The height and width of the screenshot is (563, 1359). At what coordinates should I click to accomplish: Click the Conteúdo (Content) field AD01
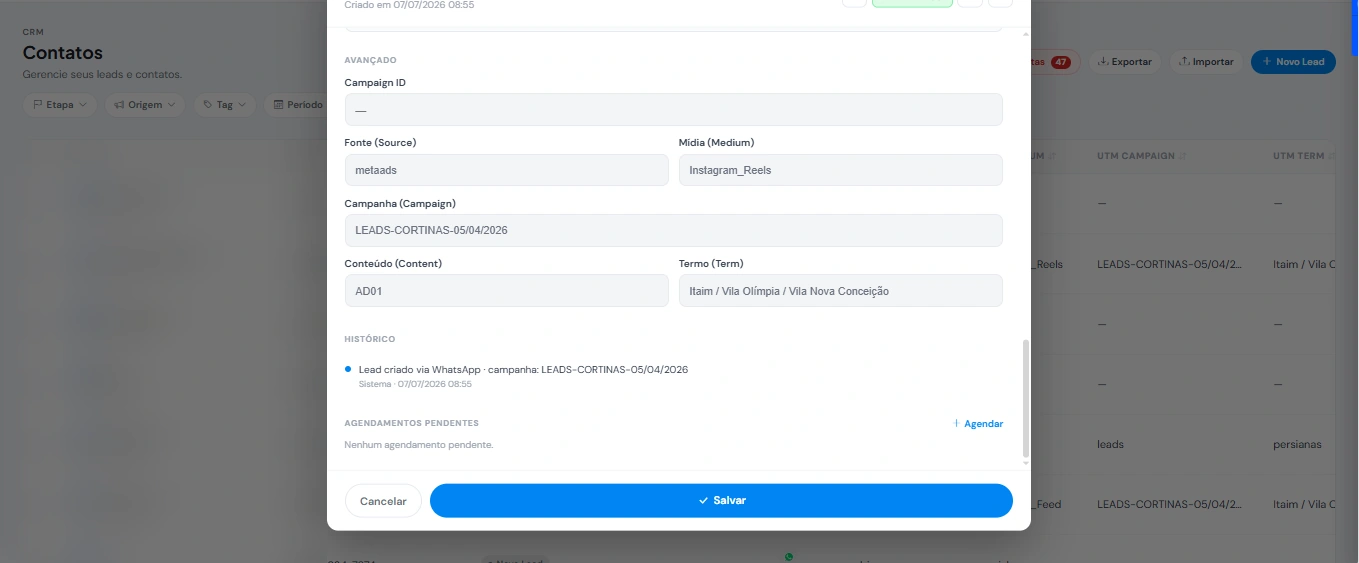[x=506, y=291]
